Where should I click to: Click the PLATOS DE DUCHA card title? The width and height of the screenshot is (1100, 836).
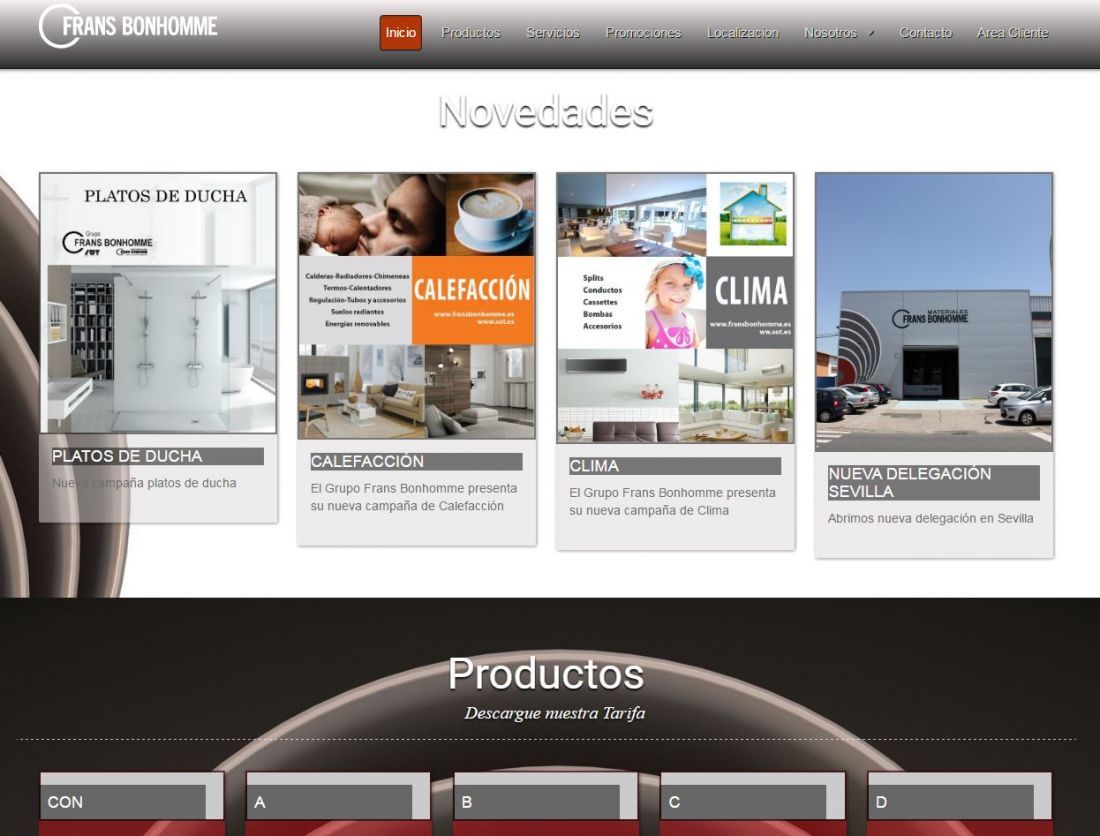click(x=158, y=457)
